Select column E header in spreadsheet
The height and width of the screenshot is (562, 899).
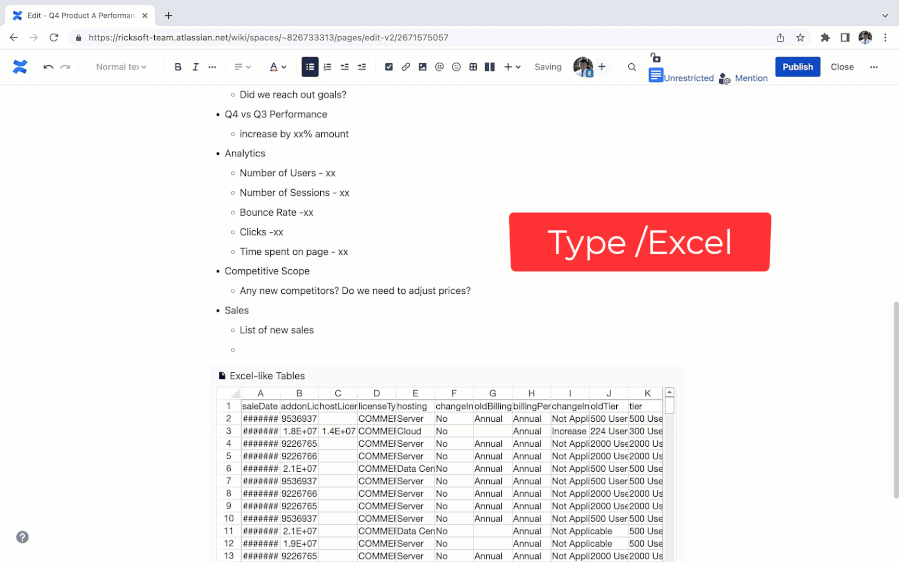[415, 393]
